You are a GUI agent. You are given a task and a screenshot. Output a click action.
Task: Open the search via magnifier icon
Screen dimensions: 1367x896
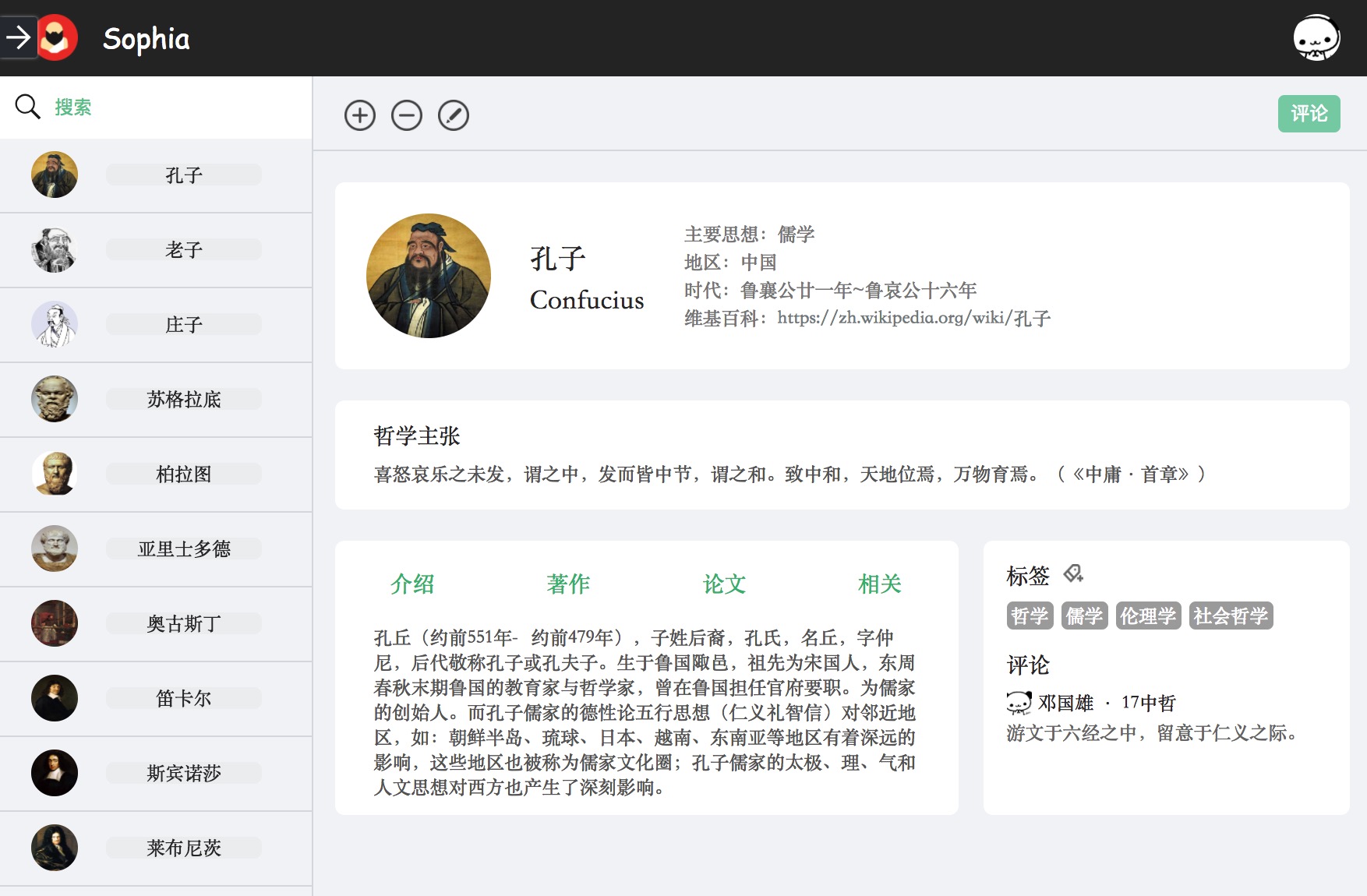[x=28, y=107]
